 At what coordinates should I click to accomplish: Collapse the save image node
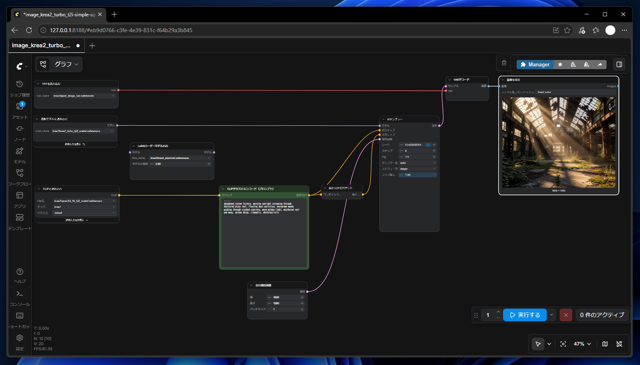pyautogui.click(x=503, y=80)
